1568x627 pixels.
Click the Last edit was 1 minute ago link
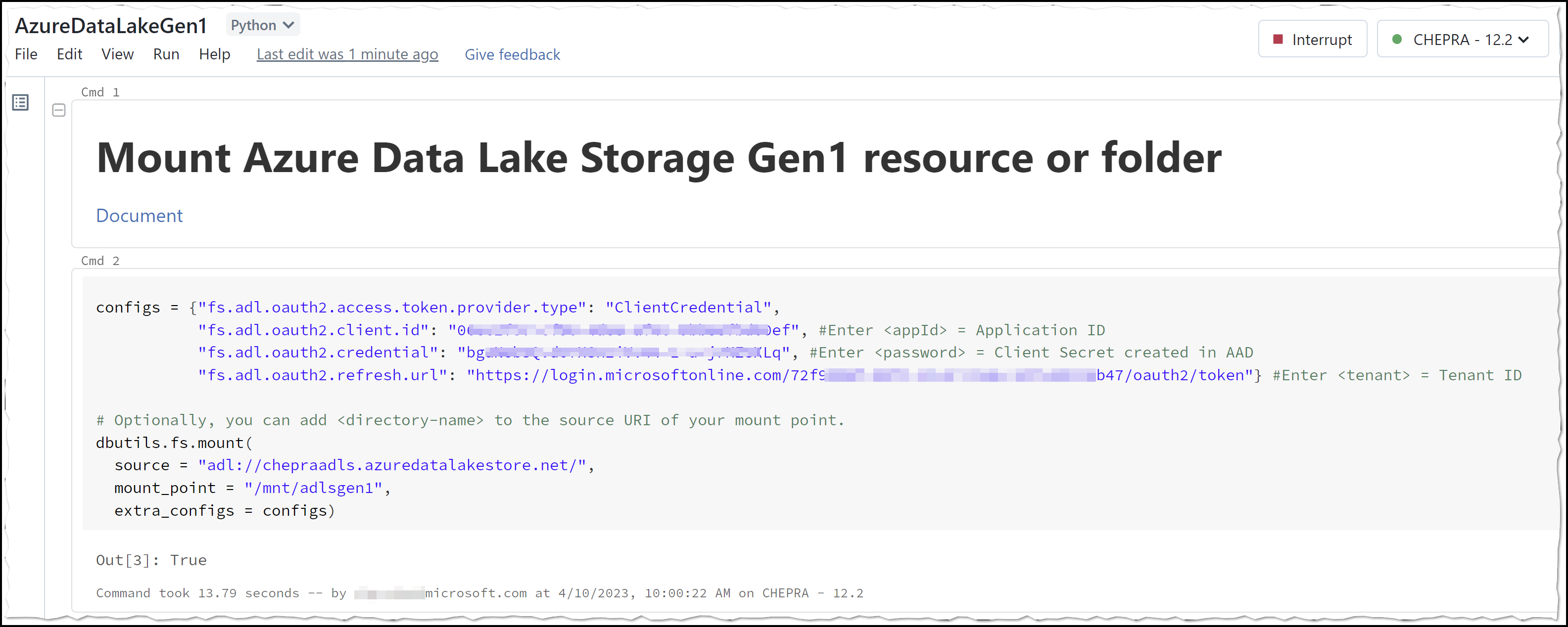click(347, 54)
